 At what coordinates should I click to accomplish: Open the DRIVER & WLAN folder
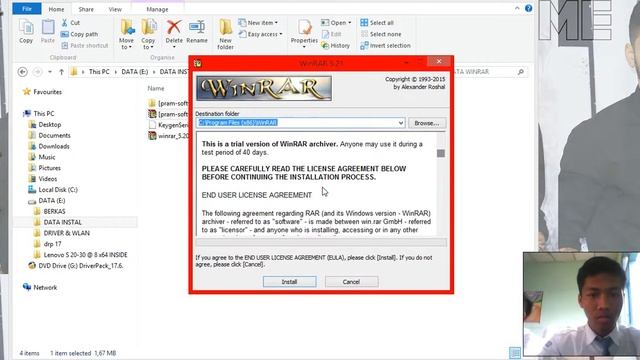62,233
